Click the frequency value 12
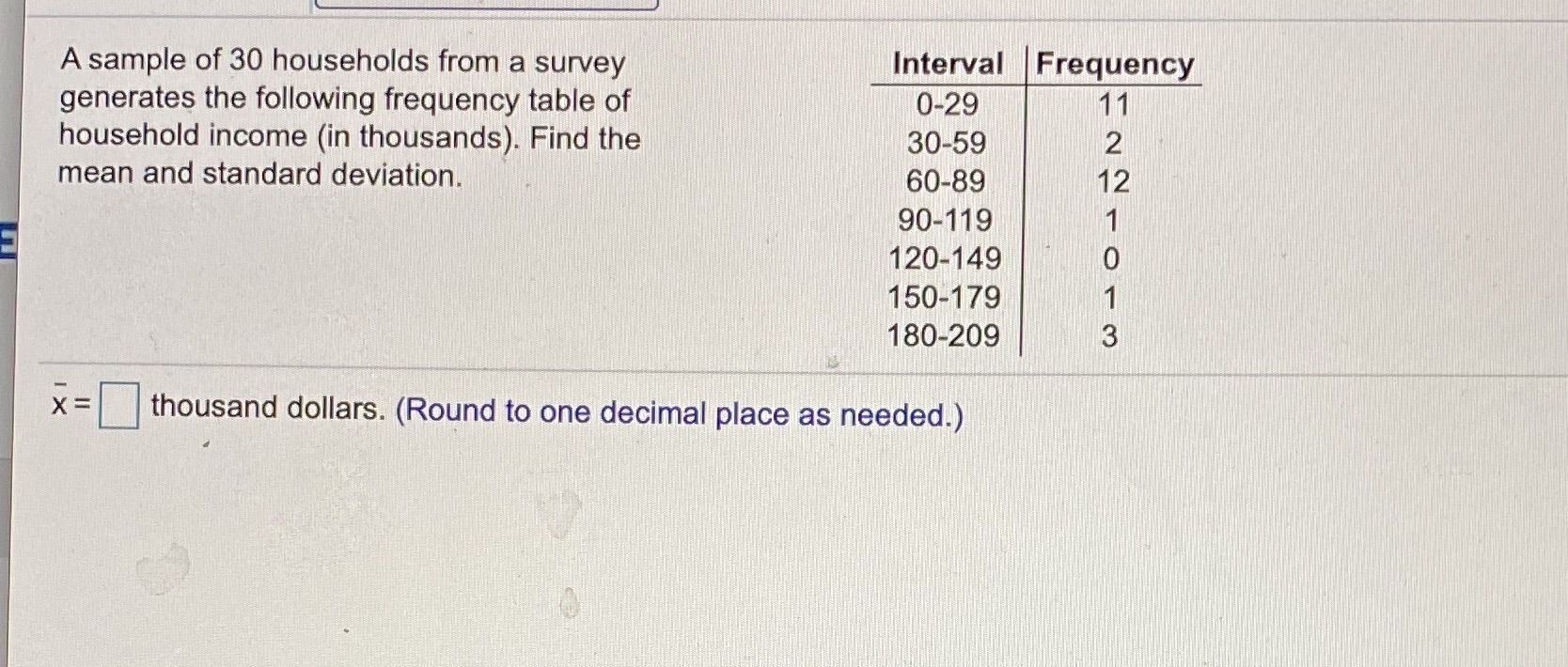Image resolution: width=1568 pixels, height=667 pixels. pos(1113,181)
